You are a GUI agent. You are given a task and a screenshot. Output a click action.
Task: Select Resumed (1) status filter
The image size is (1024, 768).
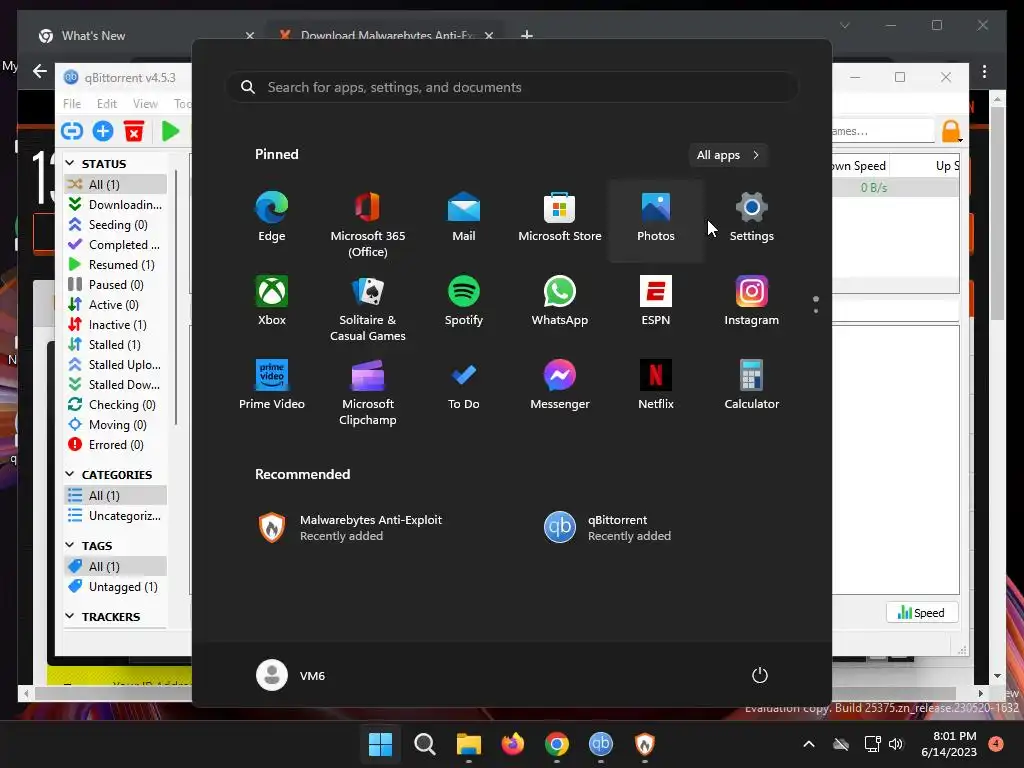(116, 264)
